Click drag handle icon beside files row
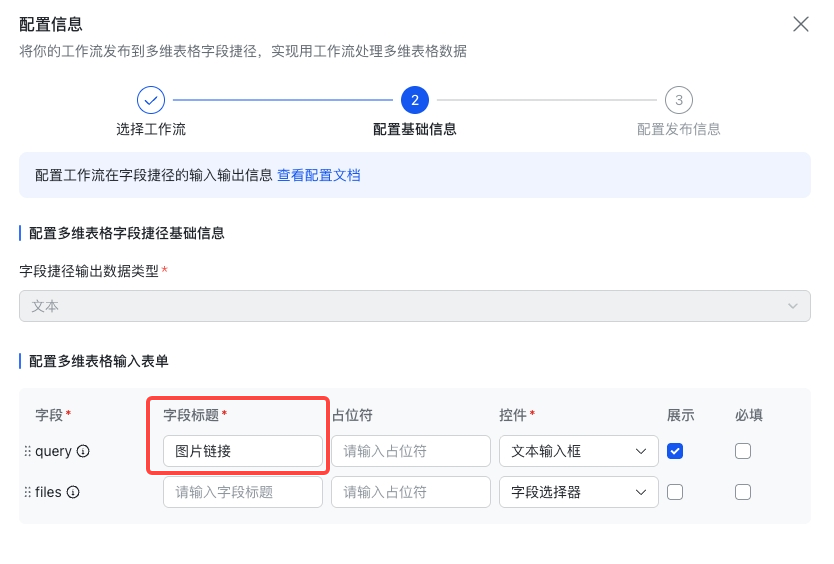The width and height of the screenshot is (834, 564). [x=27, y=492]
